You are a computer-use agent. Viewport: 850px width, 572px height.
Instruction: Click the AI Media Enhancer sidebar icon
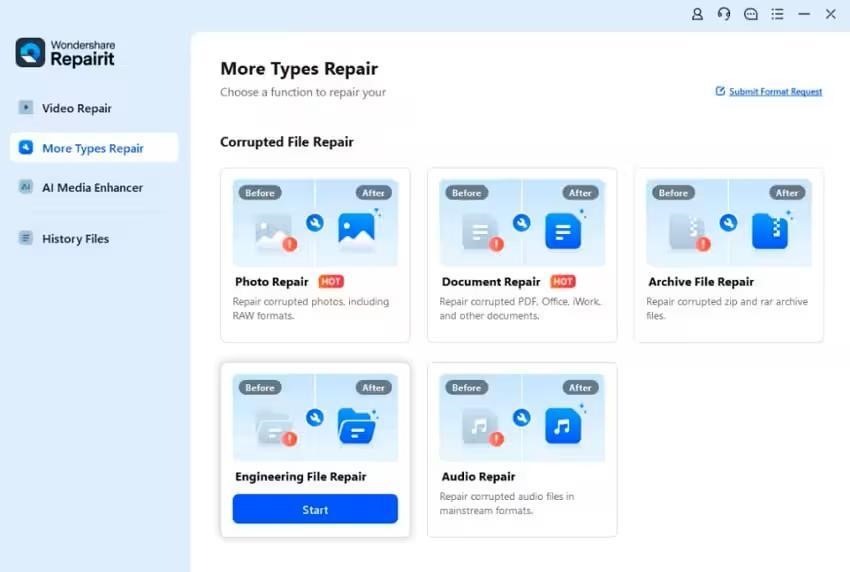[25, 187]
